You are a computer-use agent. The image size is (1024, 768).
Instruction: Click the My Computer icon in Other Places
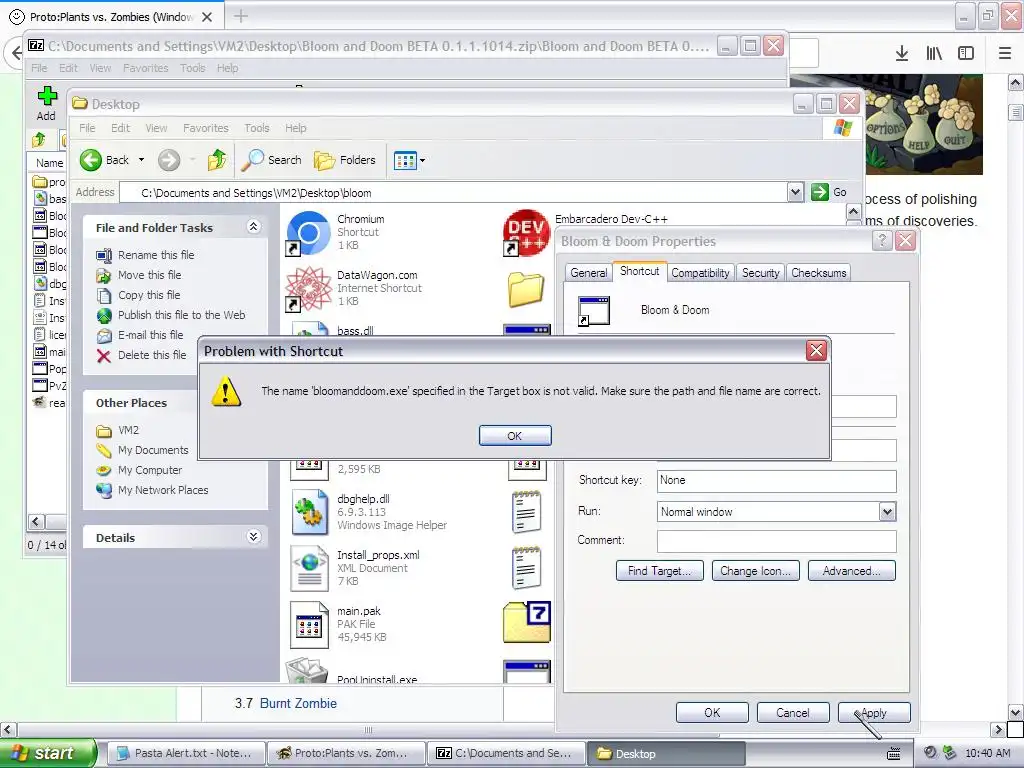pyautogui.click(x=104, y=470)
